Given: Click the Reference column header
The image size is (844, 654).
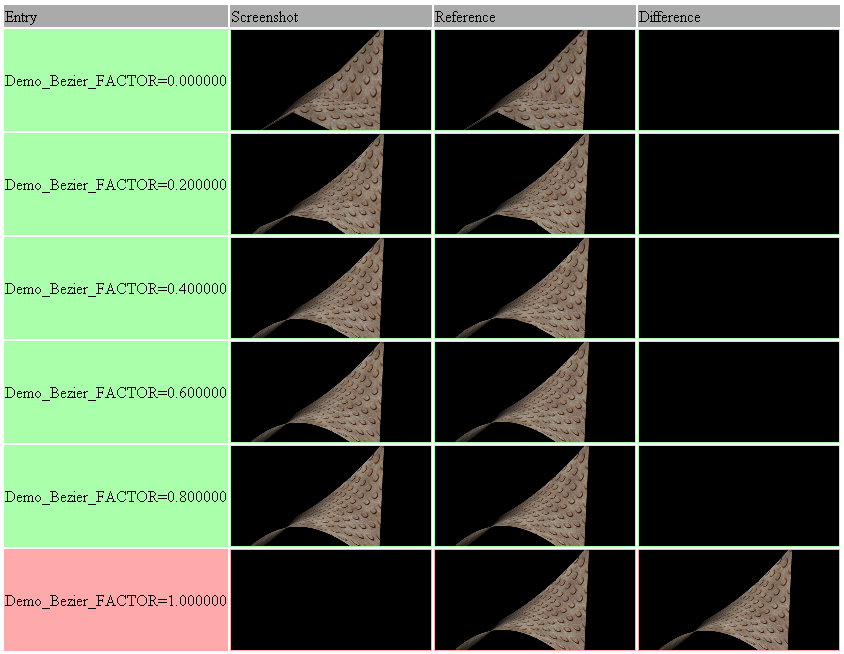Looking at the screenshot, I should 534,17.
